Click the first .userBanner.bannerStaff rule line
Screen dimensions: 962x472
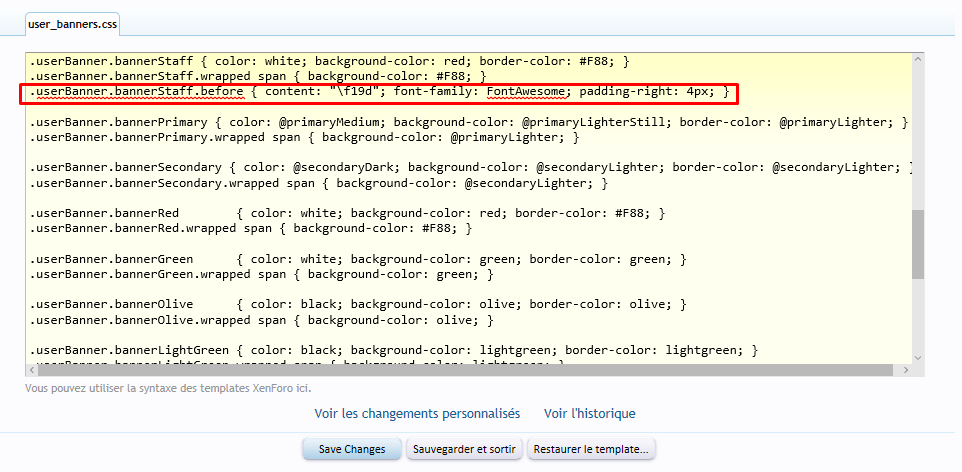pos(329,62)
